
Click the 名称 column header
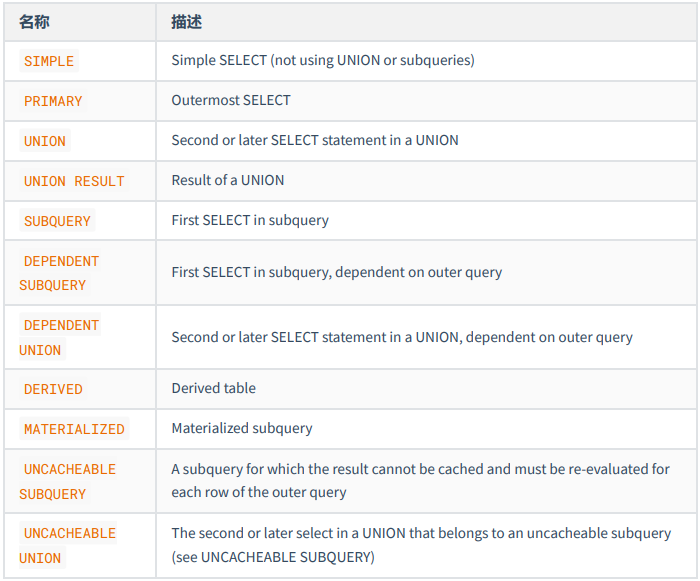click(34, 21)
